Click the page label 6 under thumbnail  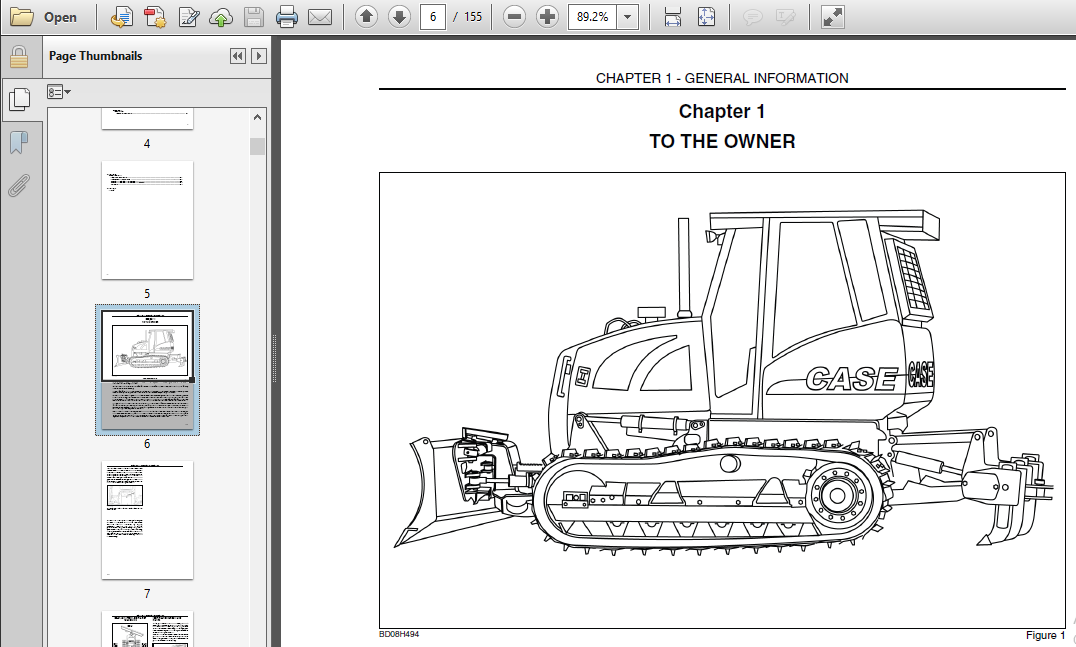147,444
